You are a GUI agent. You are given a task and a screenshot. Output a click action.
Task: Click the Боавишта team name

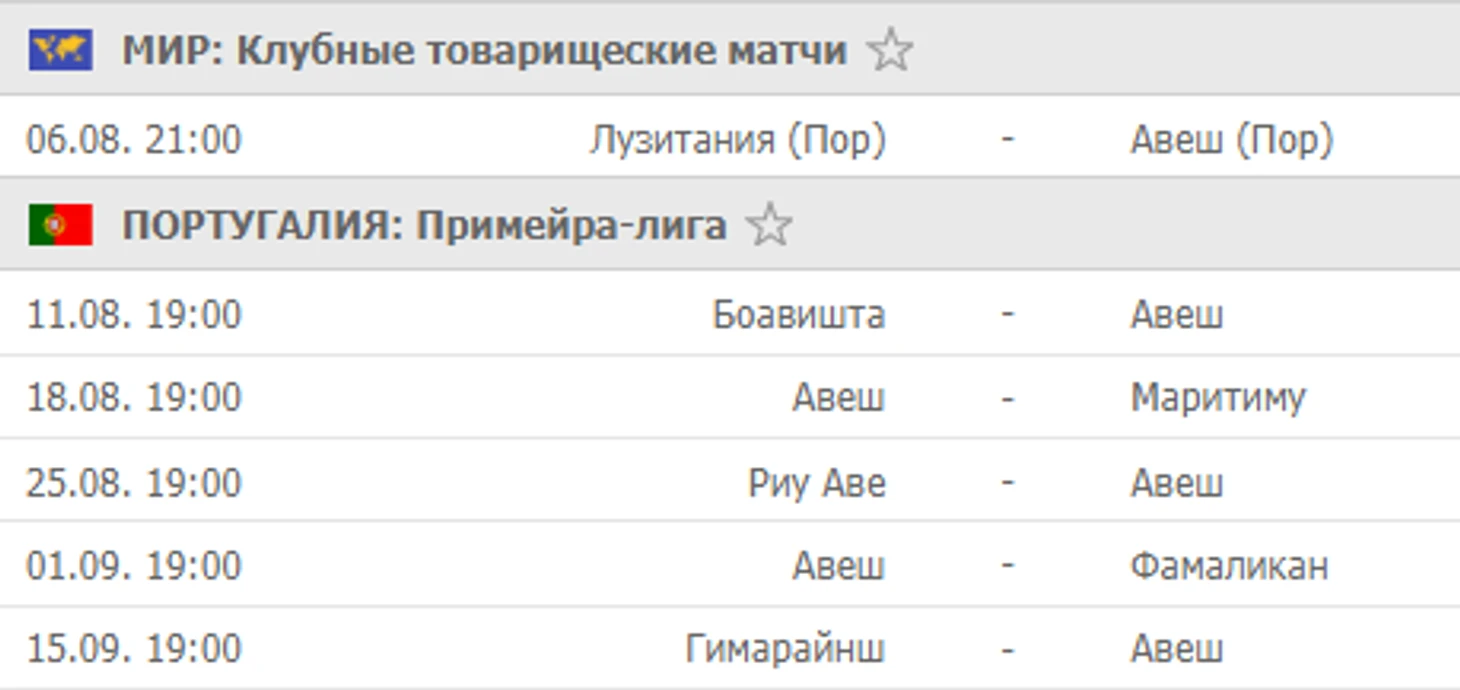pyautogui.click(x=798, y=314)
